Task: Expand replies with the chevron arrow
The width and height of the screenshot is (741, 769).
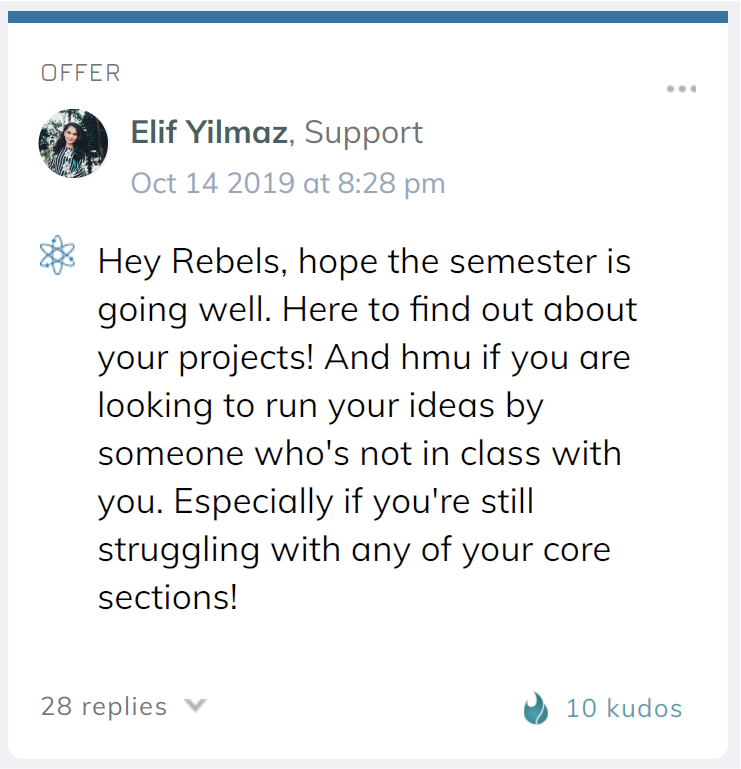Action: (195, 705)
